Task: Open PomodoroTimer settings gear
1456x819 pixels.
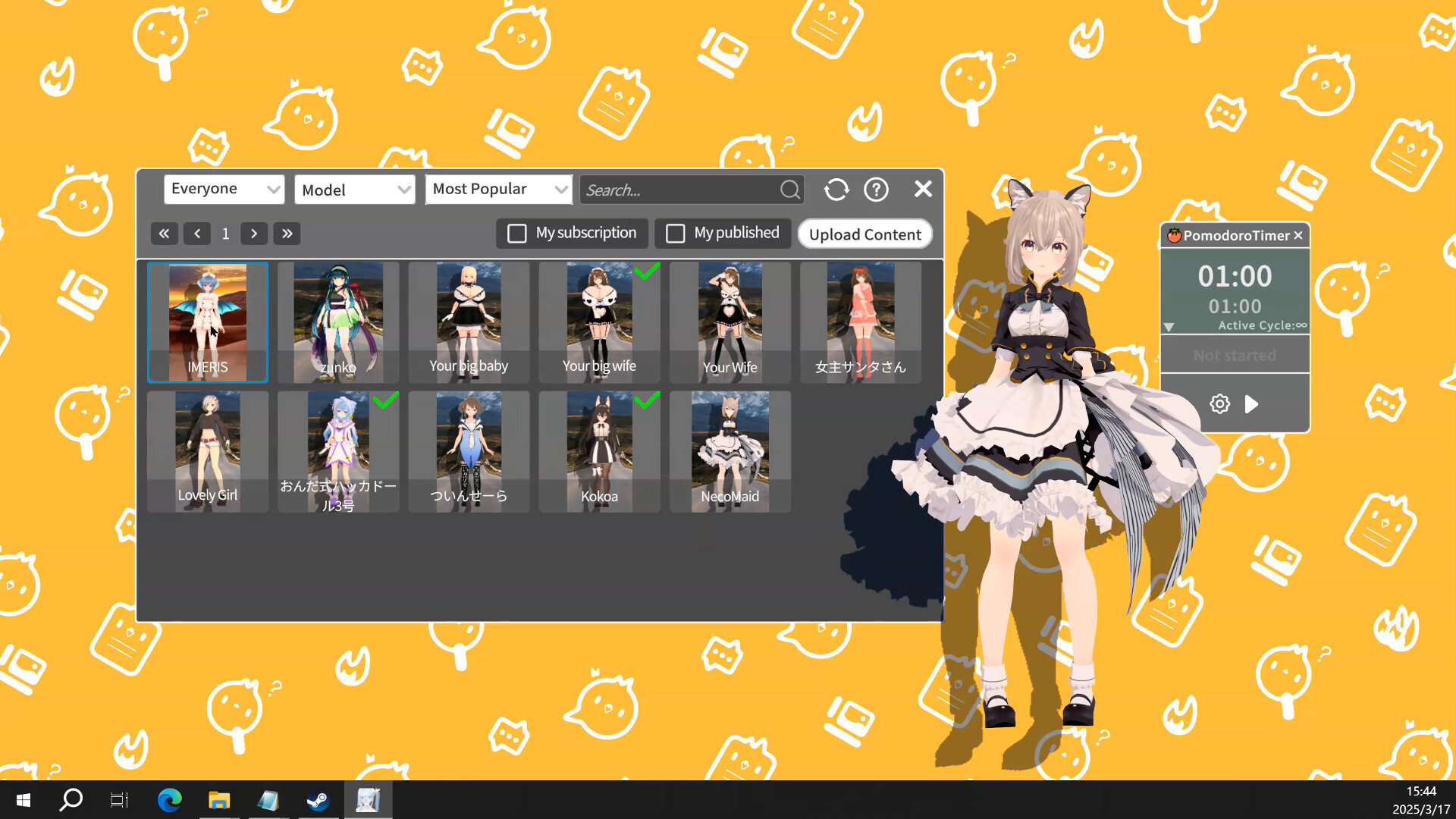Action: (x=1219, y=404)
